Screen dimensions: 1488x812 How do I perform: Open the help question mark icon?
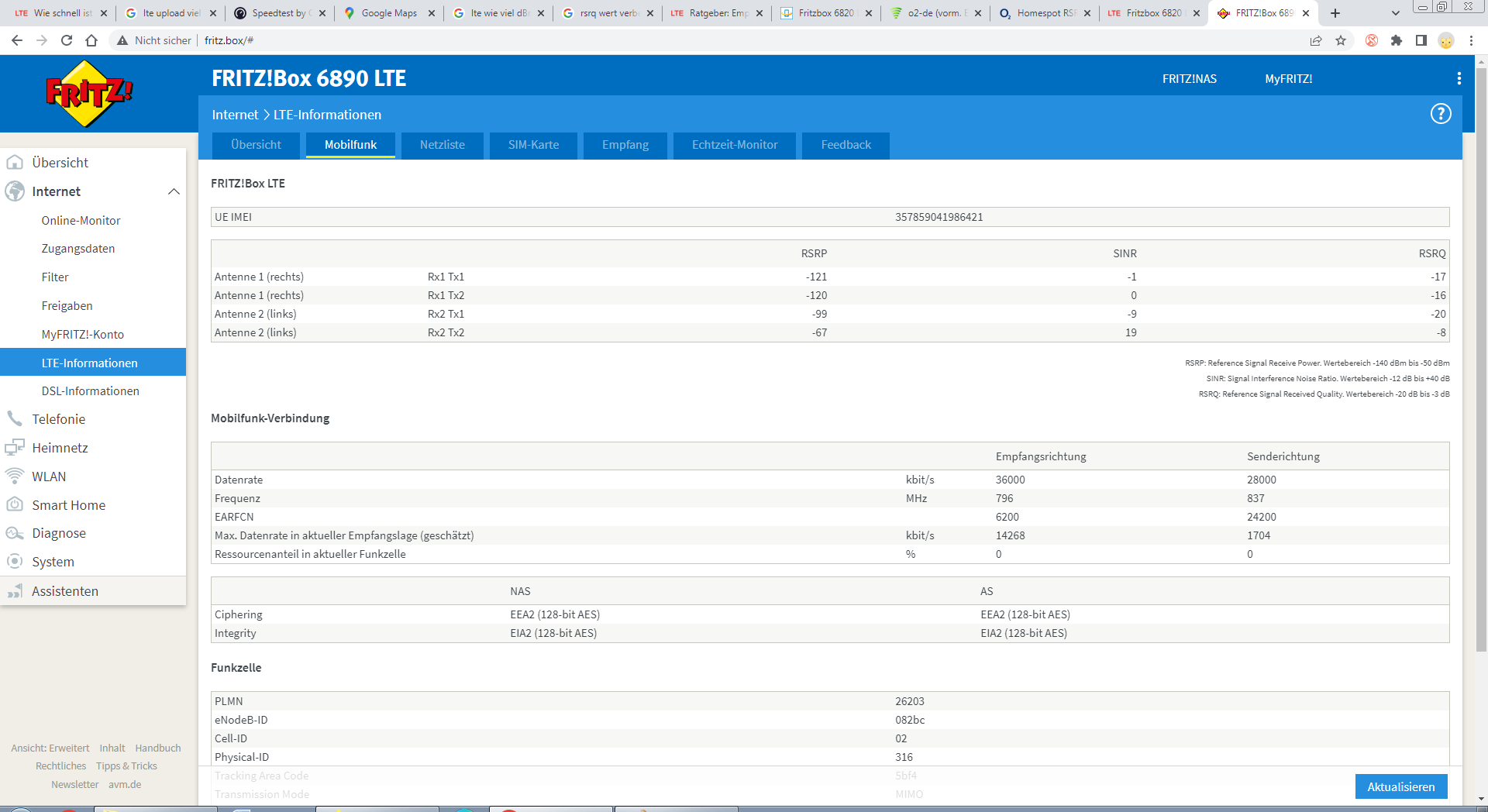1440,114
